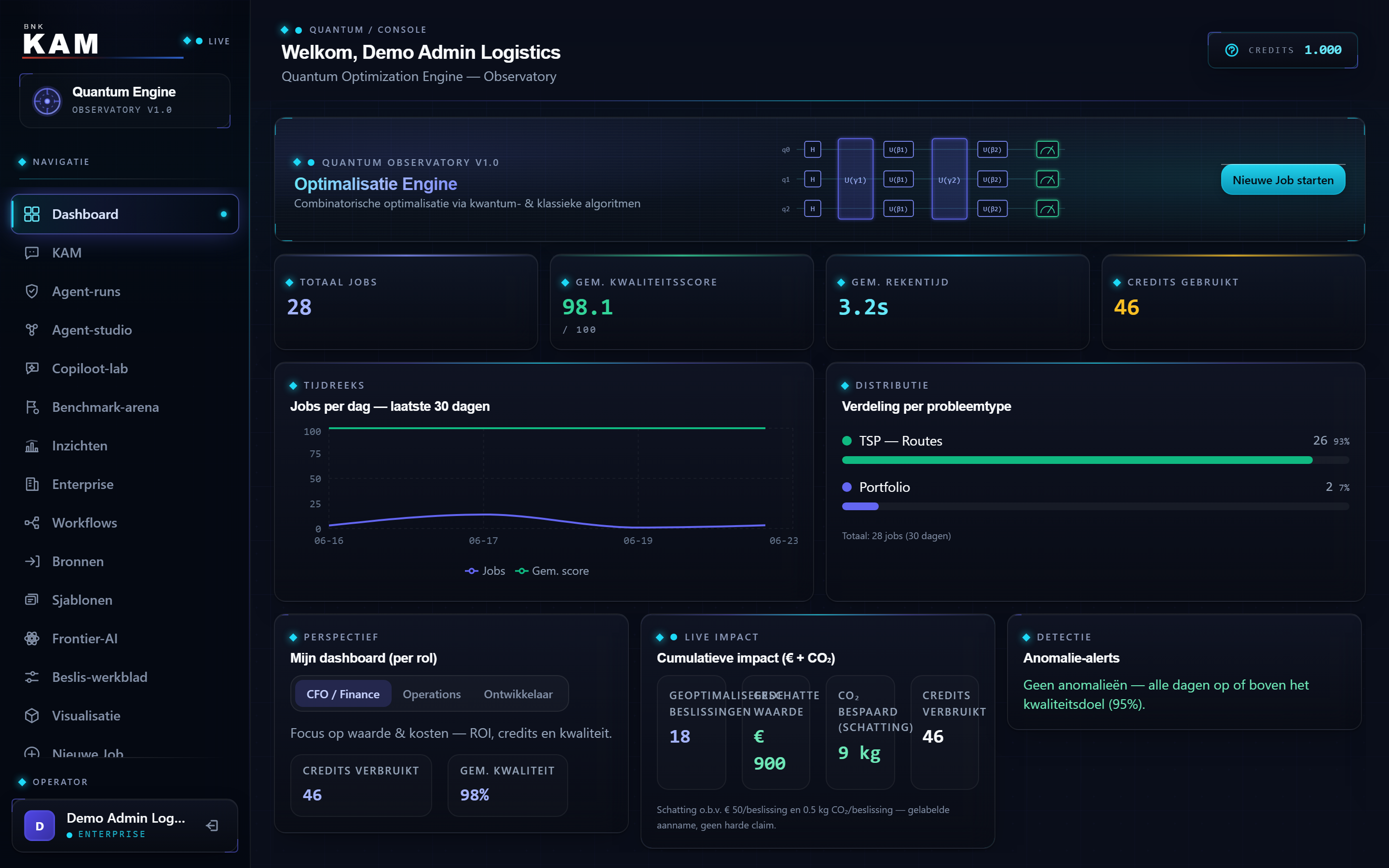
Task: Click the Visualisatie cube icon
Action: pos(31,715)
